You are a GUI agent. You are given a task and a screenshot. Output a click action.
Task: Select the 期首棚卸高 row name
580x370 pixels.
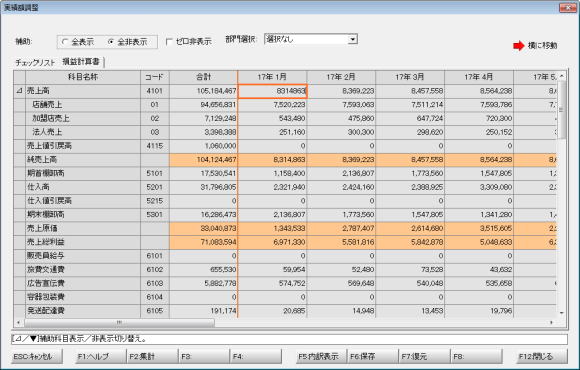pyautogui.click(x=45, y=173)
